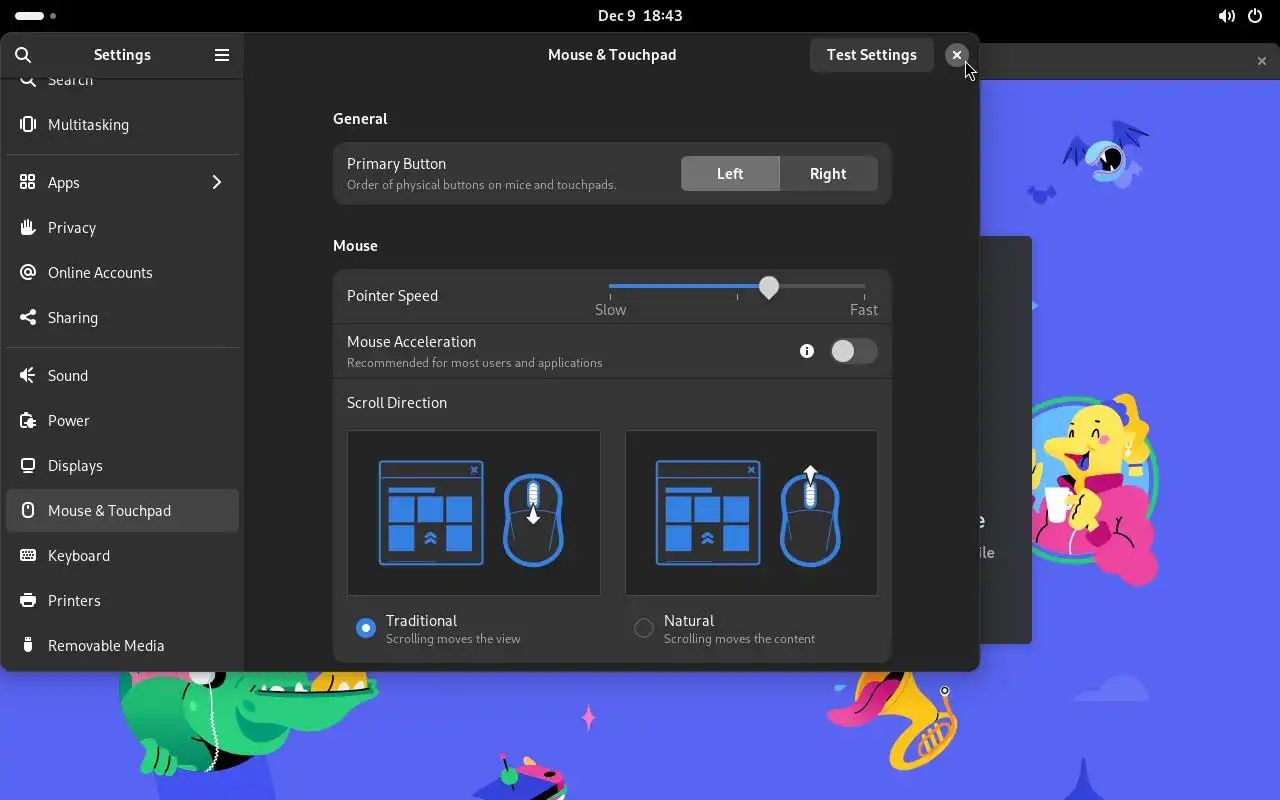Click the Removable Media drive icon
This screenshot has height=800, width=1280.
[x=28, y=646]
